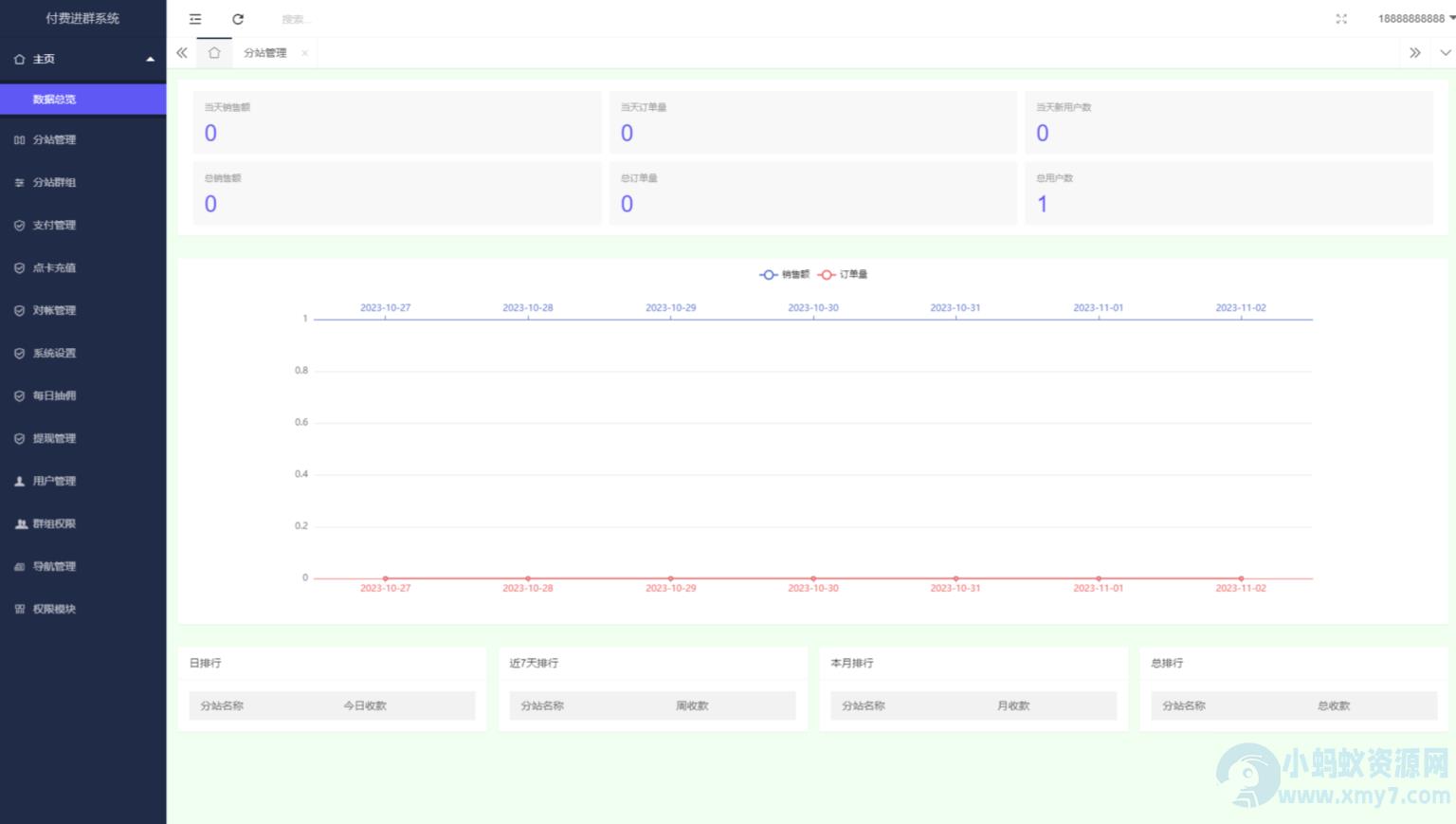
Task: Click the 总用户数 value 1
Action: point(1043,204)
